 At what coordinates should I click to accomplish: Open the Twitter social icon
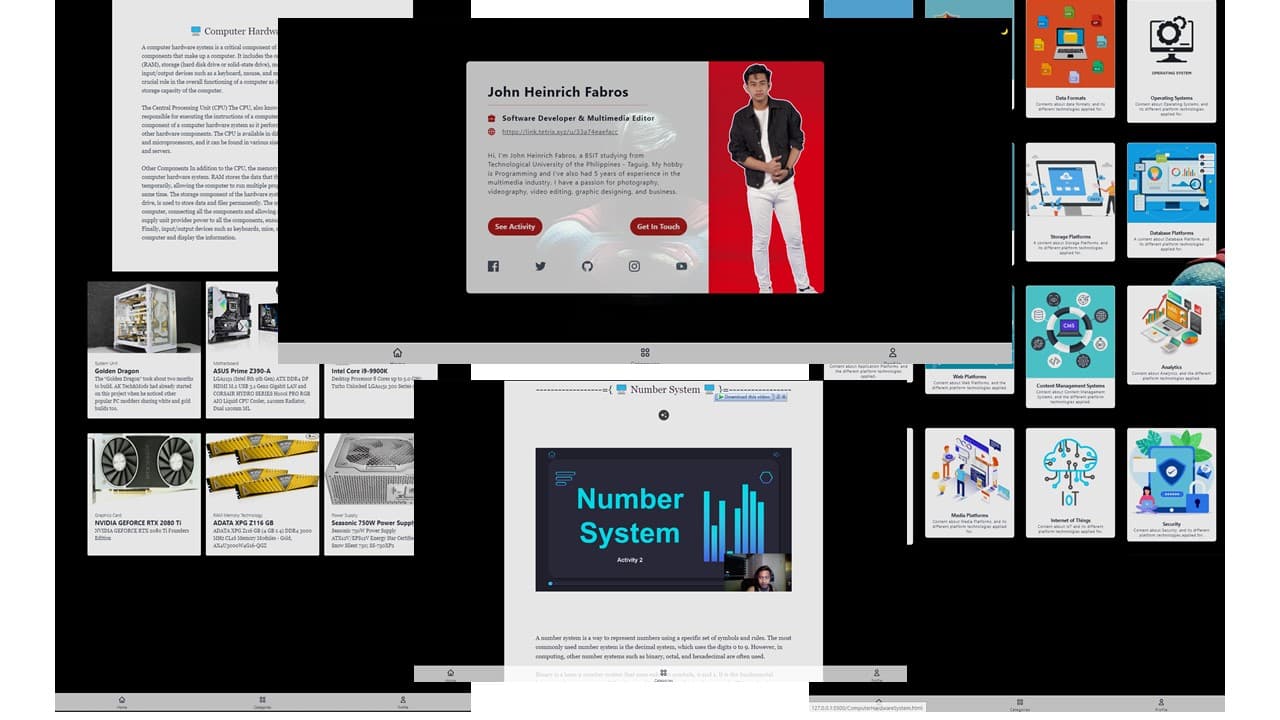540,266
